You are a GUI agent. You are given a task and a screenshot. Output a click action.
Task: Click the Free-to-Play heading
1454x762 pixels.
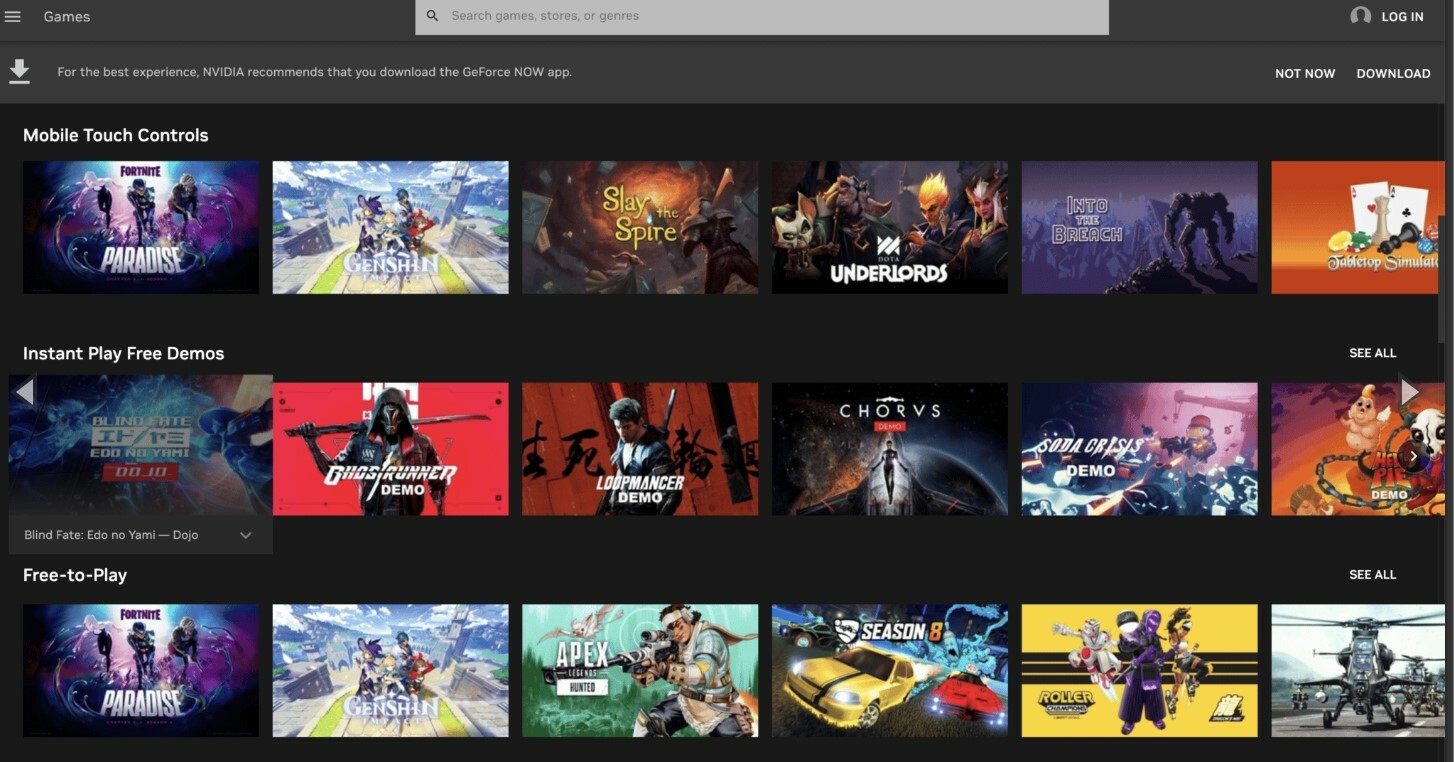coord(75,575)
